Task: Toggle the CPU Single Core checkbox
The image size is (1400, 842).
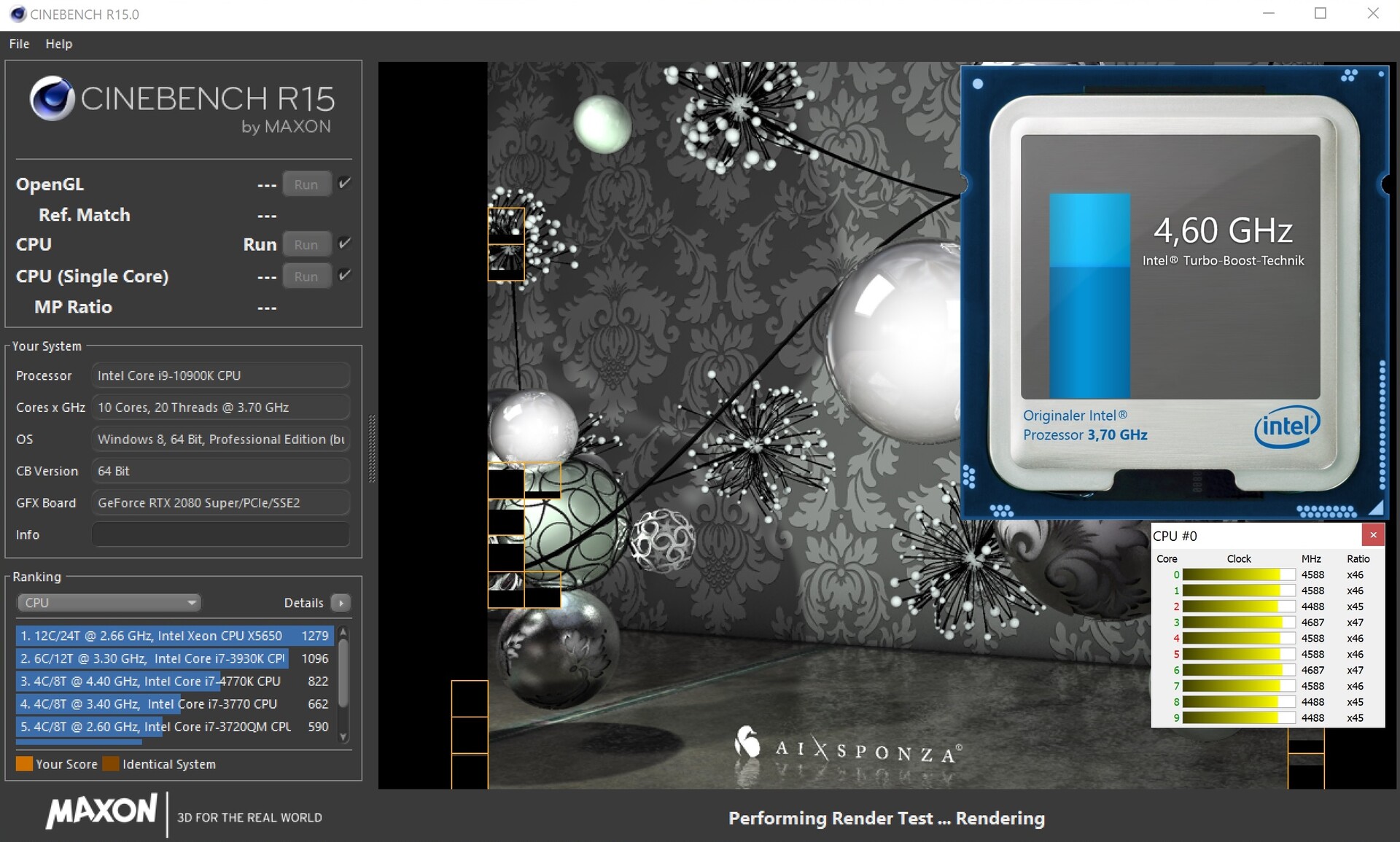Action: tap(345, 275)
